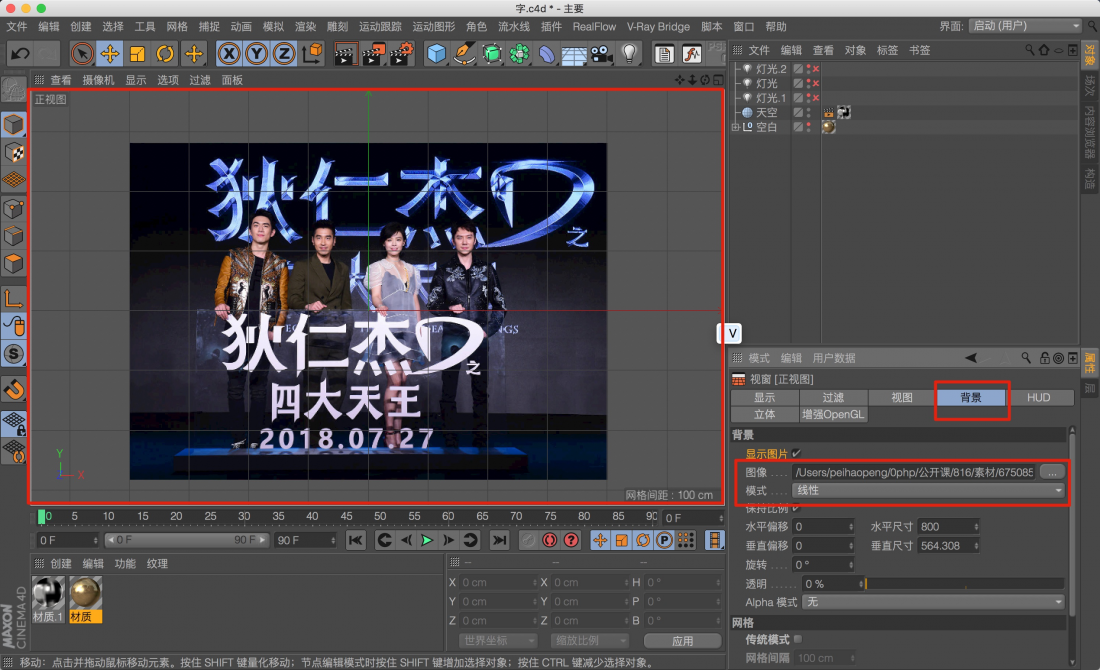Open the render settings clapperboard with gear

[x=401, y=53]
